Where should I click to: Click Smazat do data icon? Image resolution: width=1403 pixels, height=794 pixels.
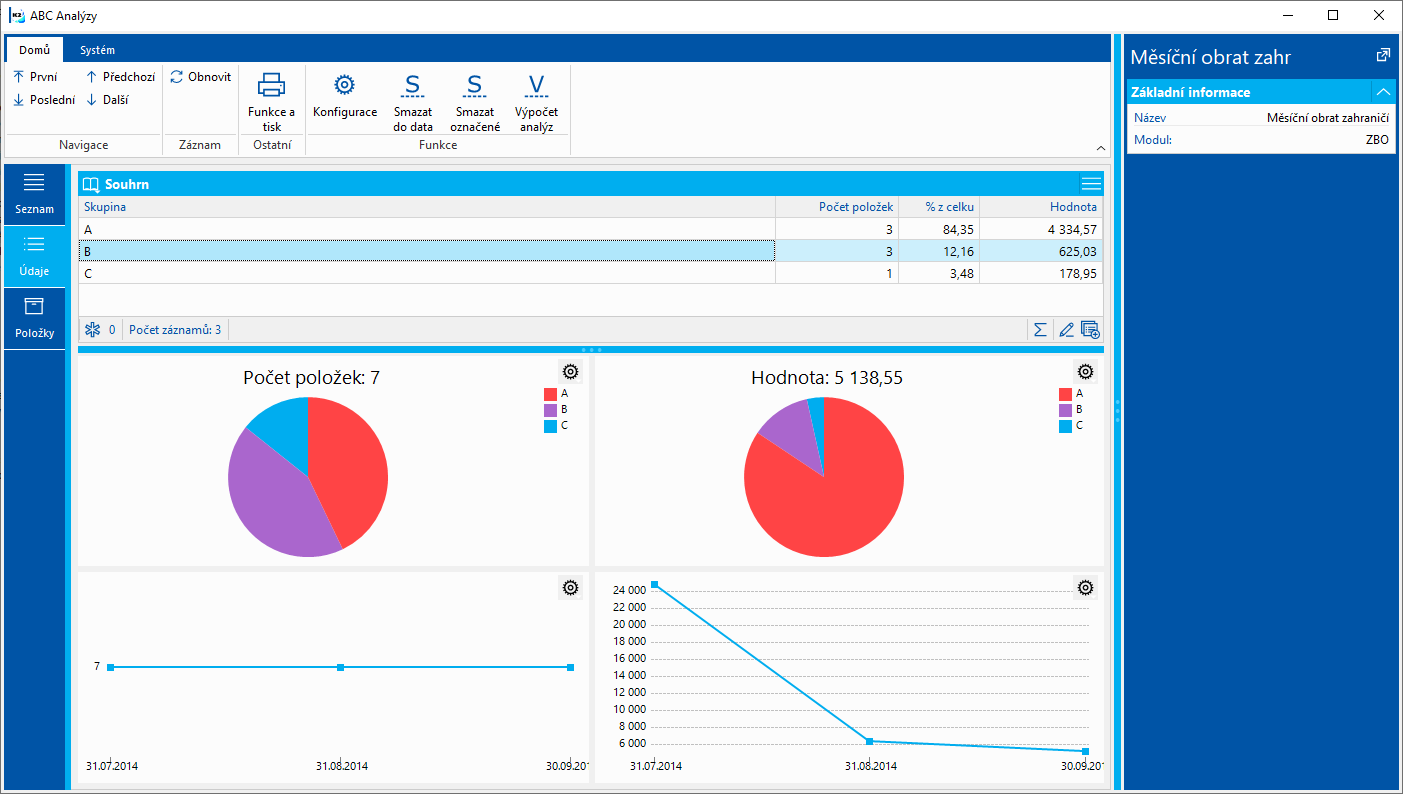pos(413,85)
